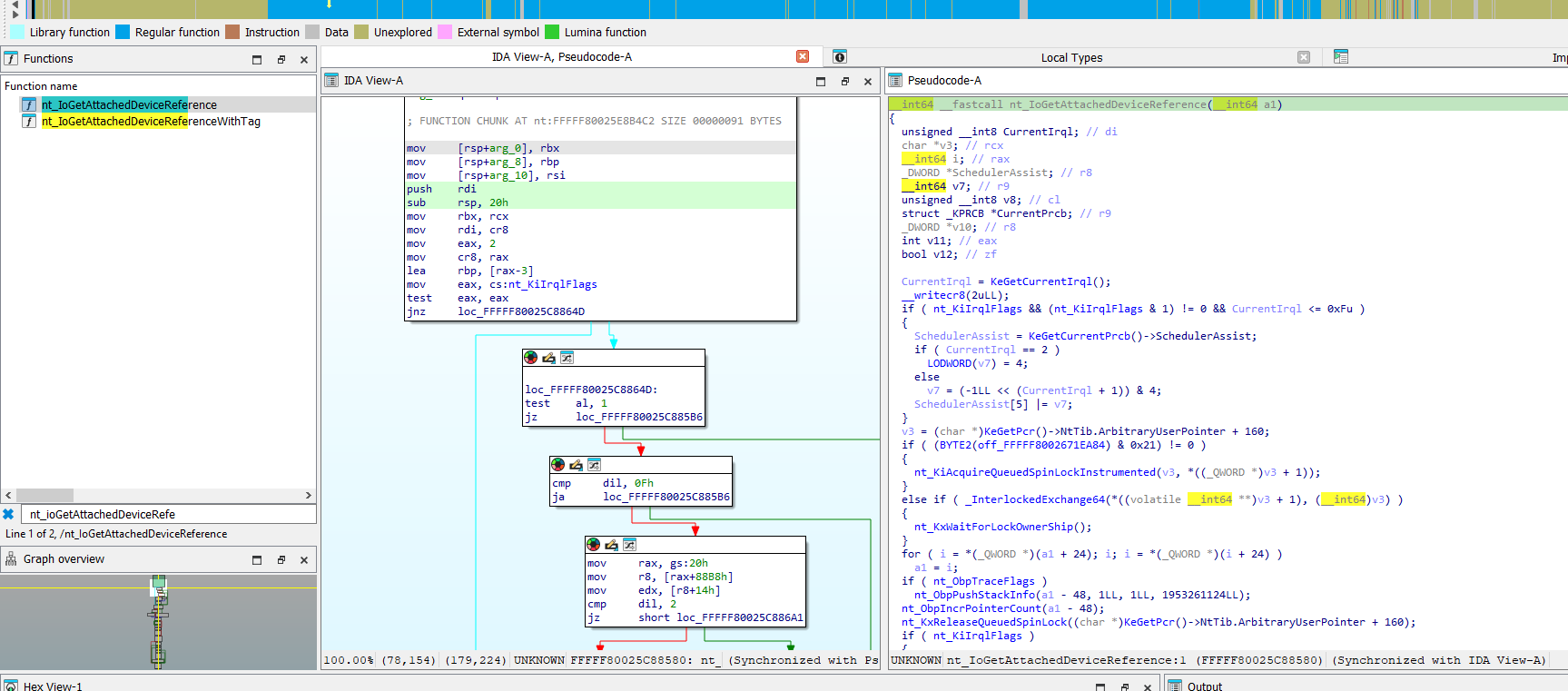Viewport: 1568px width, 691px height.
Task: Click the Lumina function legend swatch
Action: (552, 32)
